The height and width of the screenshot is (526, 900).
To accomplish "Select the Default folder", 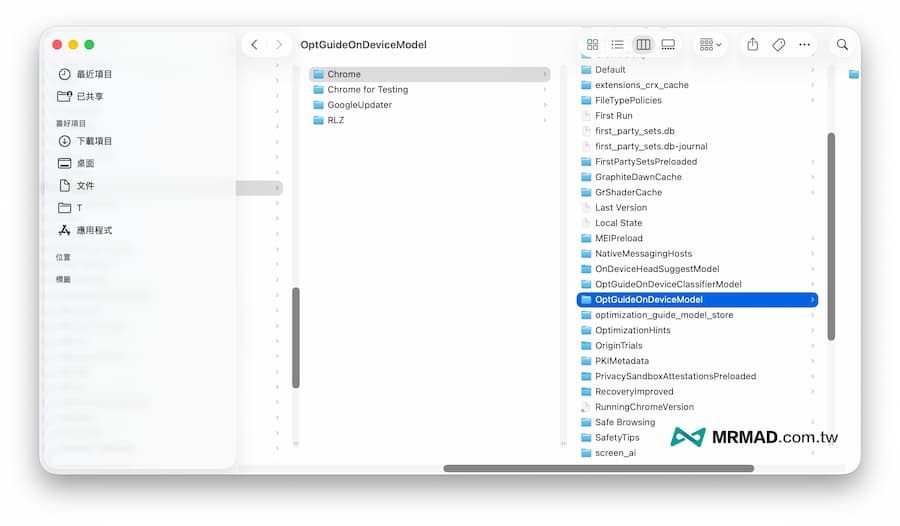I will click(x=697, y=69).
